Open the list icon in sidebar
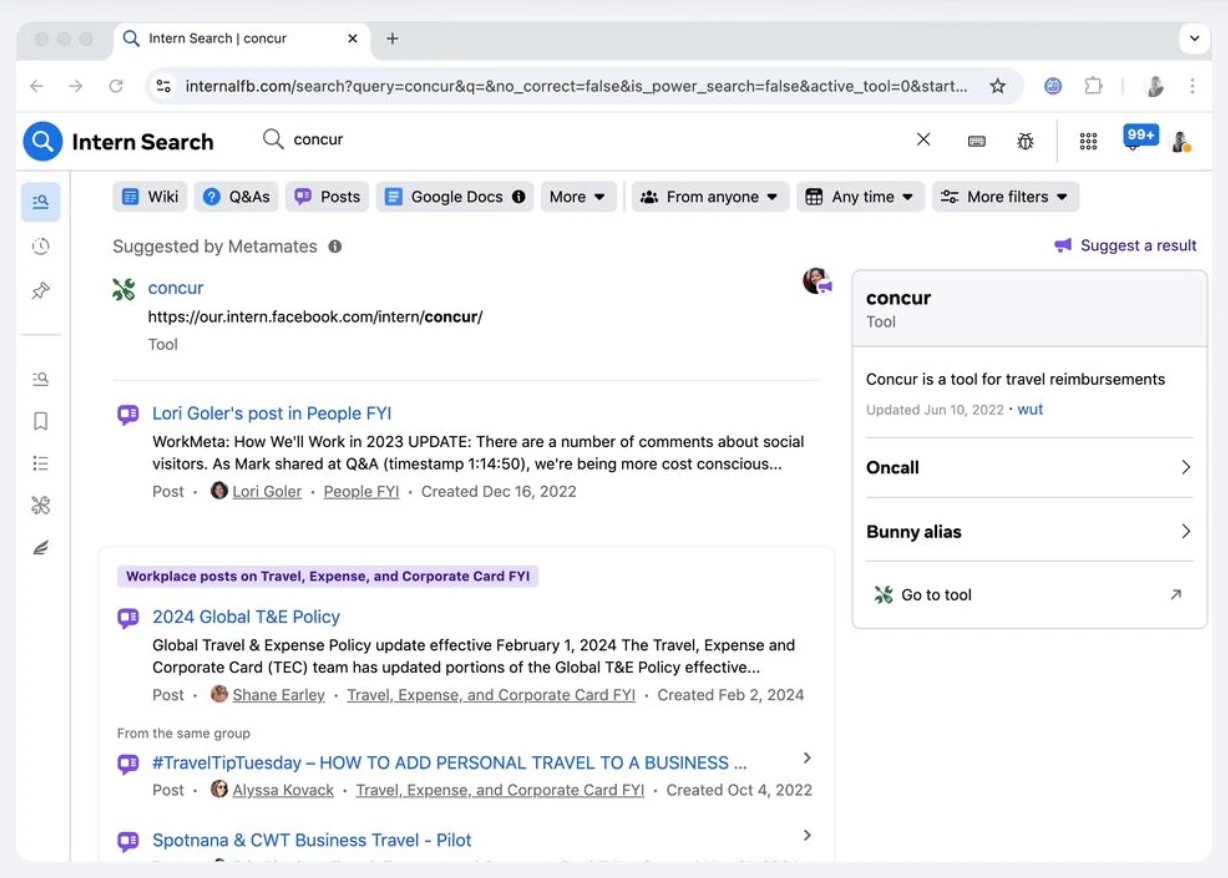The image size is (1228, 878). tap(41, 463)
